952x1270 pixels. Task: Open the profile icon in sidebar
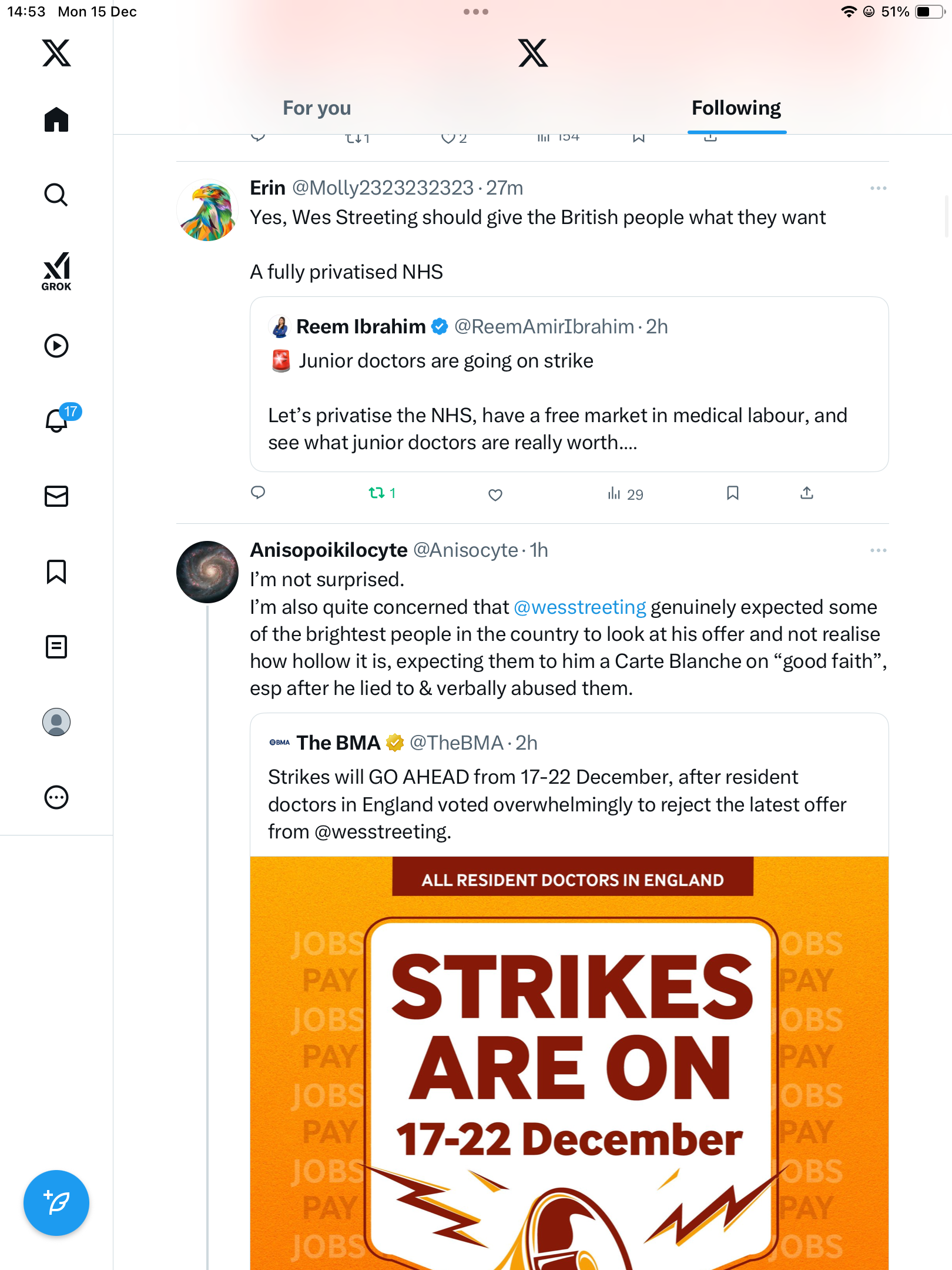pos(56,722)
